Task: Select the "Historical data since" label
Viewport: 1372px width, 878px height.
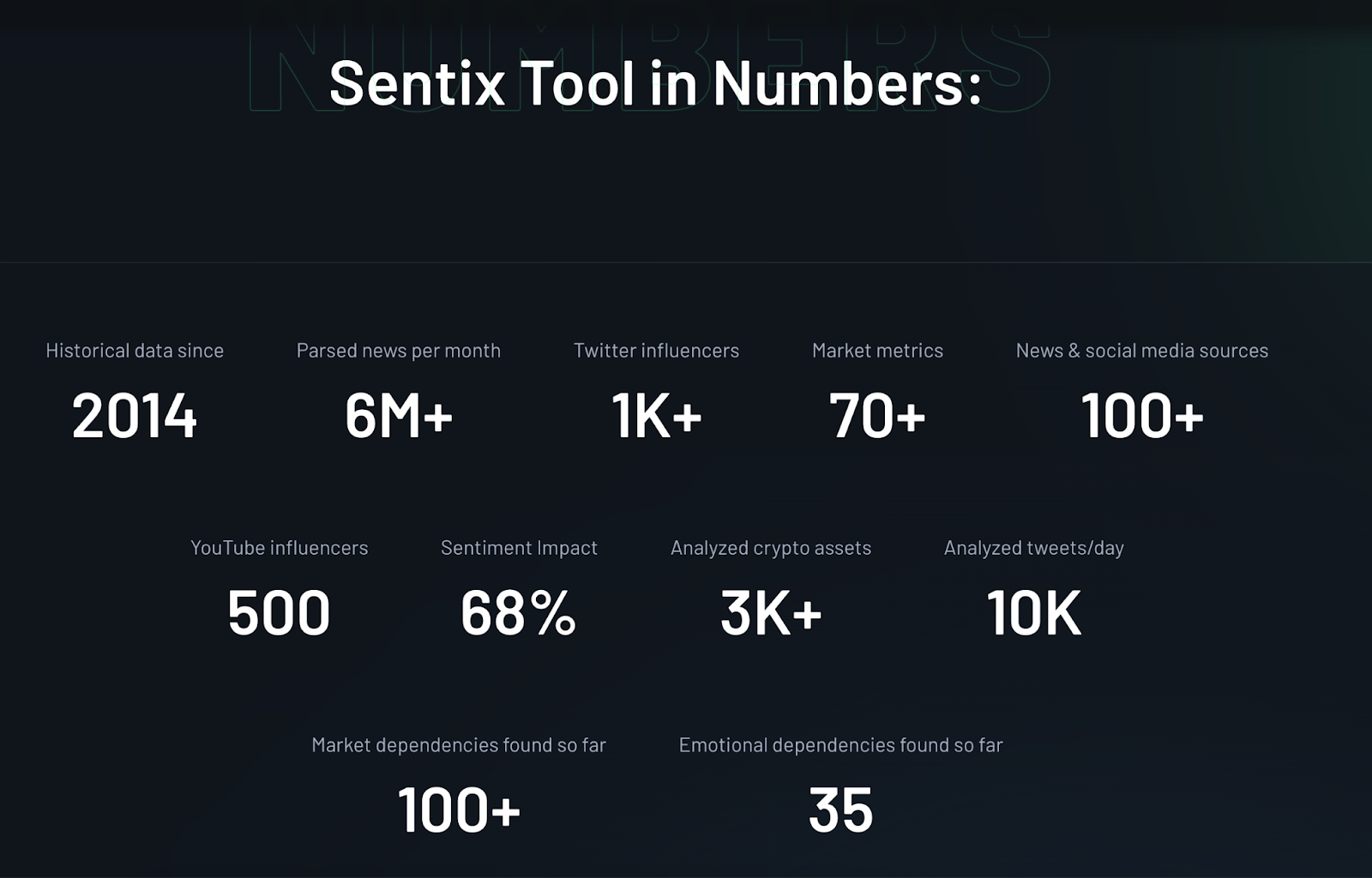Action: pyautogui.click(x=135, y=351)
